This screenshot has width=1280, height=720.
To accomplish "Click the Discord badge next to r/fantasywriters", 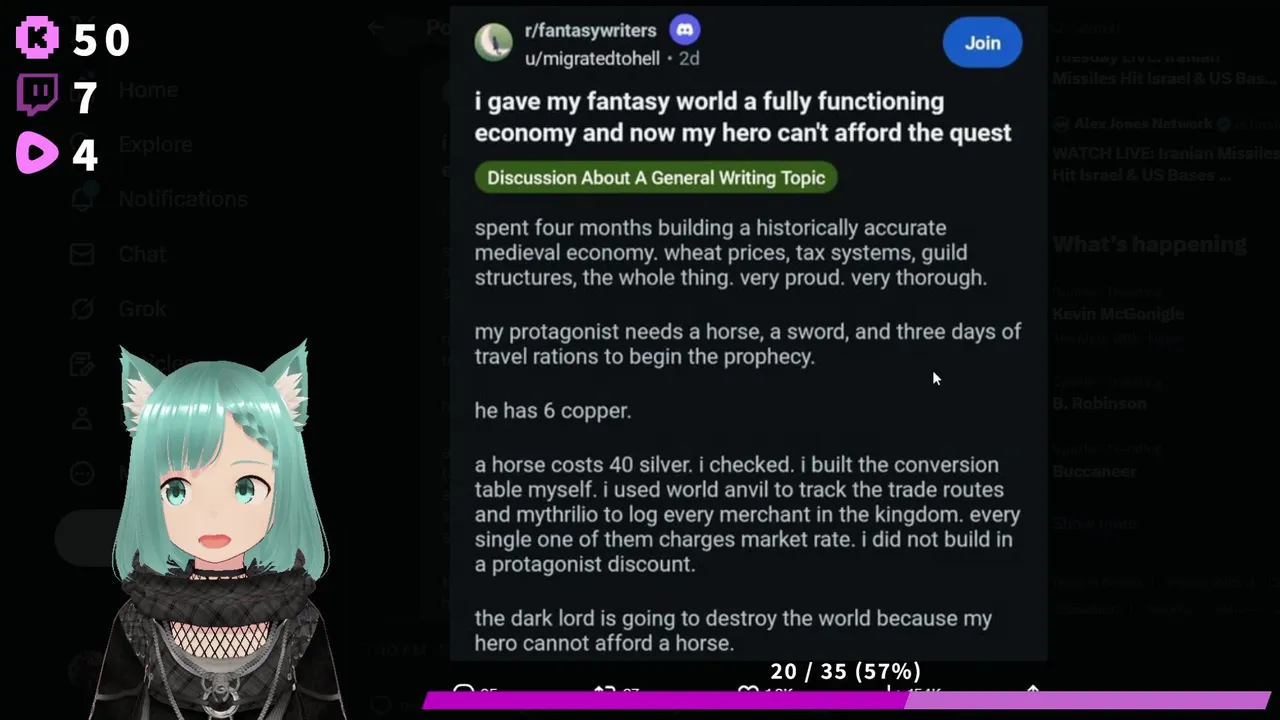I will 685,30.
